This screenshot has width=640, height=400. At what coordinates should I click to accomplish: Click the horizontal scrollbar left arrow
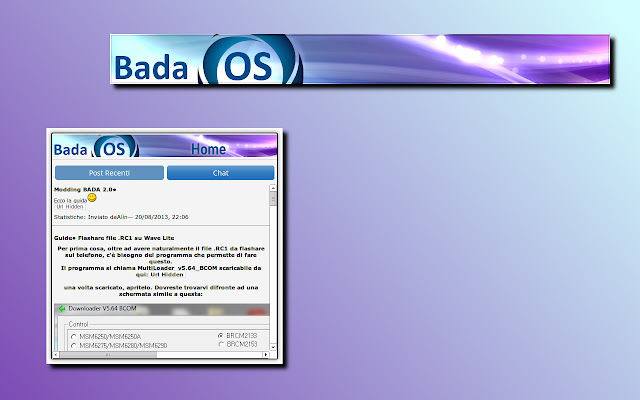point(56,355)
